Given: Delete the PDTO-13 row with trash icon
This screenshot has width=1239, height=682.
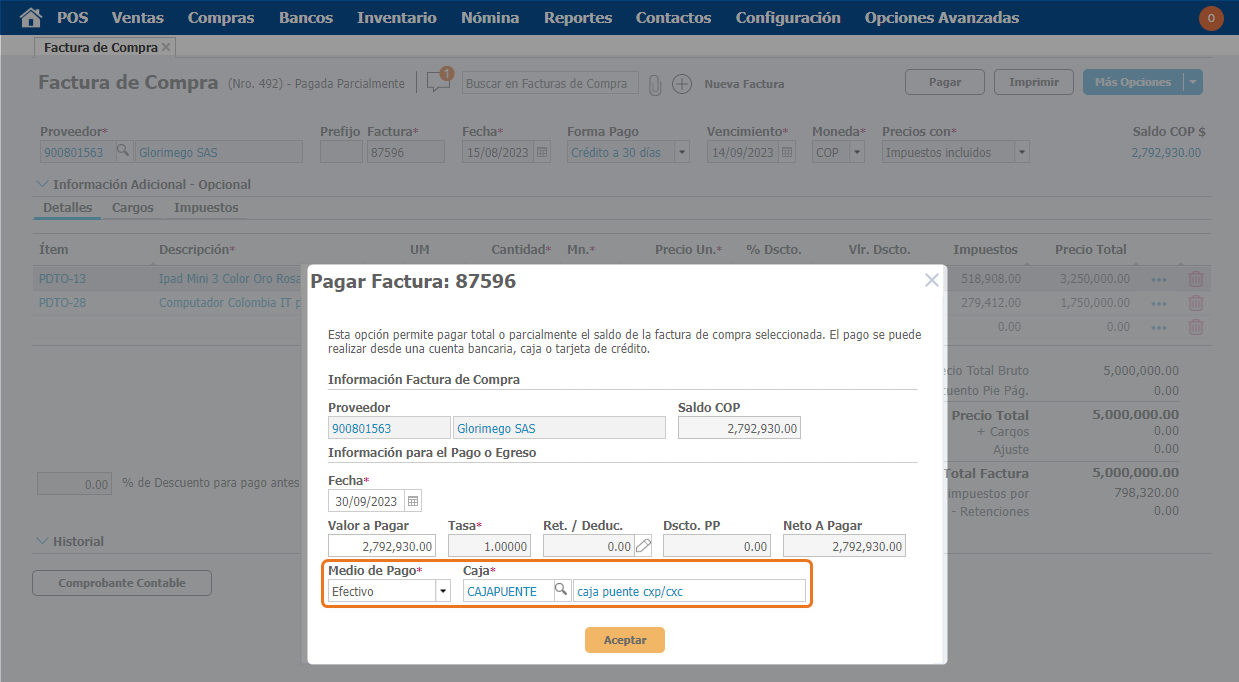Looking at the screenshot, I should pyautogui.click(x=1195, y=279).
